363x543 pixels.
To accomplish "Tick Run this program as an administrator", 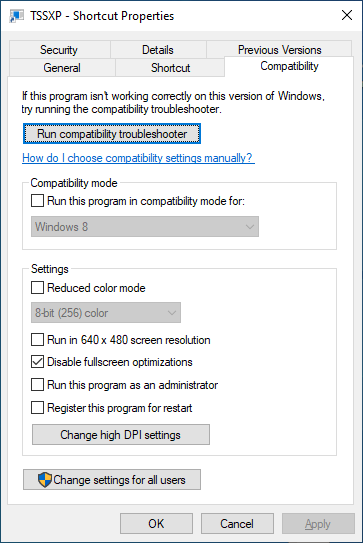I will [37, 385].
